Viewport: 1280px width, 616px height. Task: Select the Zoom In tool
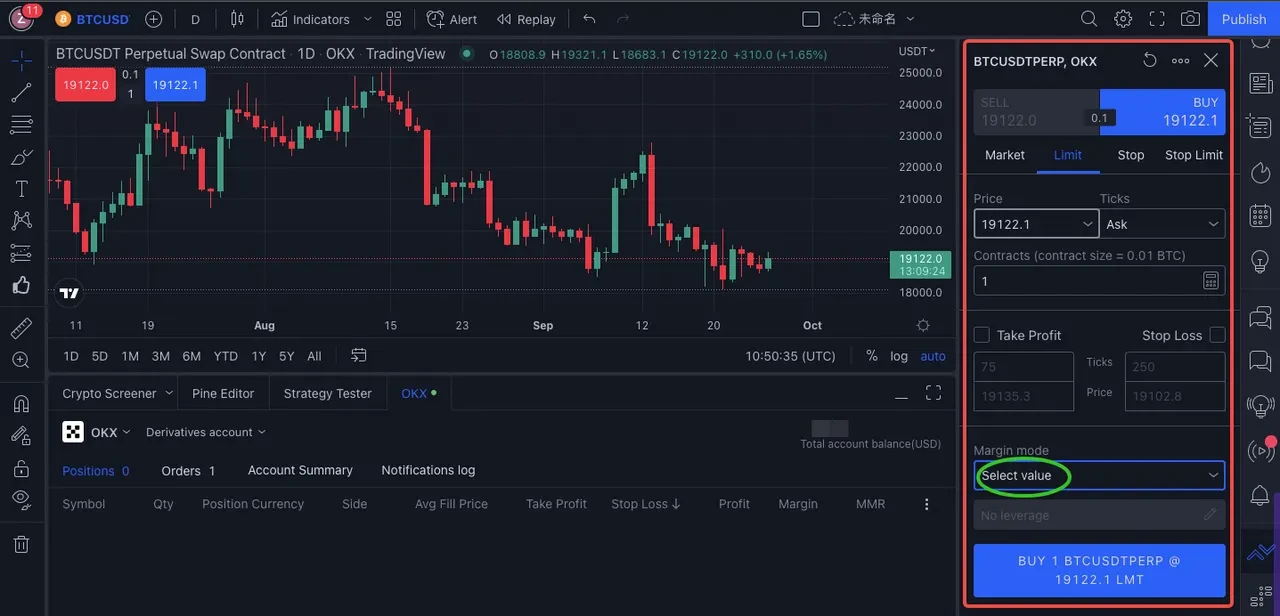click(20, 360)
